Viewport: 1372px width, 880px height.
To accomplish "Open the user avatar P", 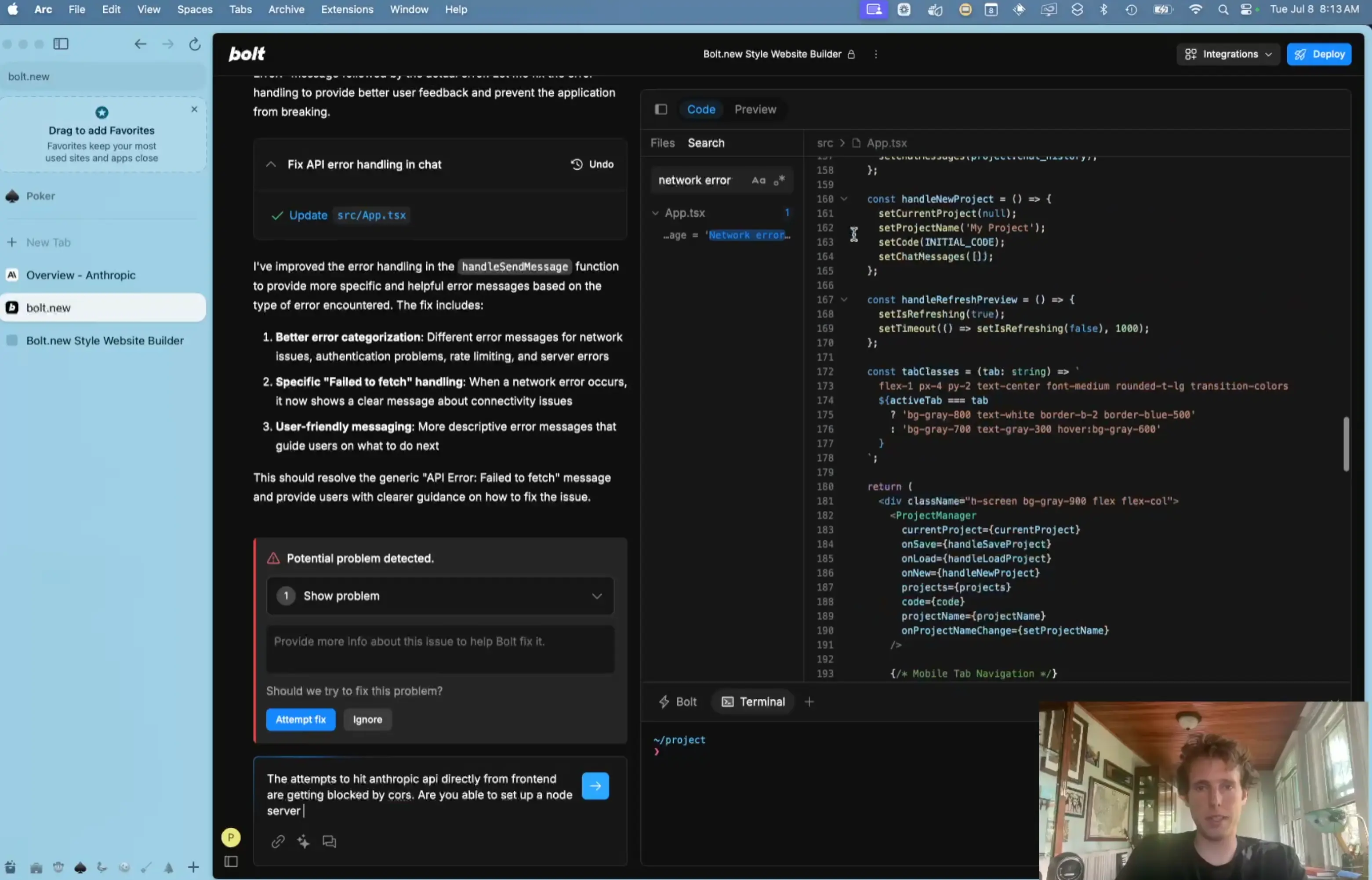I will 231,837.
